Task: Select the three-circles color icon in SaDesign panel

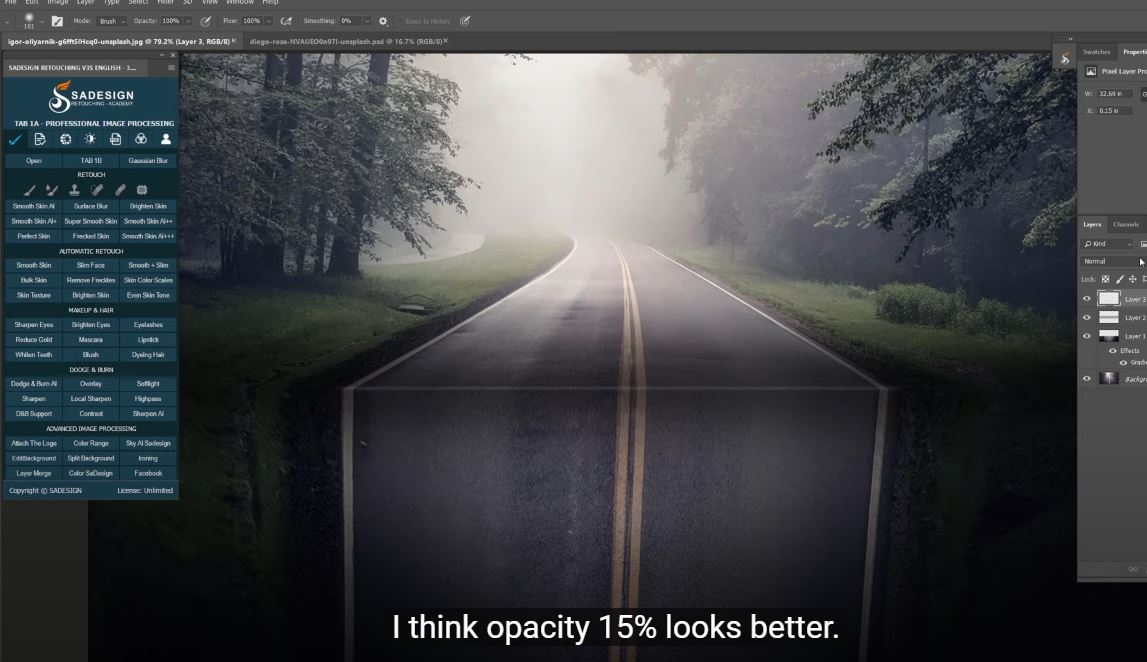Action: pyautogui.click(x=141, y=139)
